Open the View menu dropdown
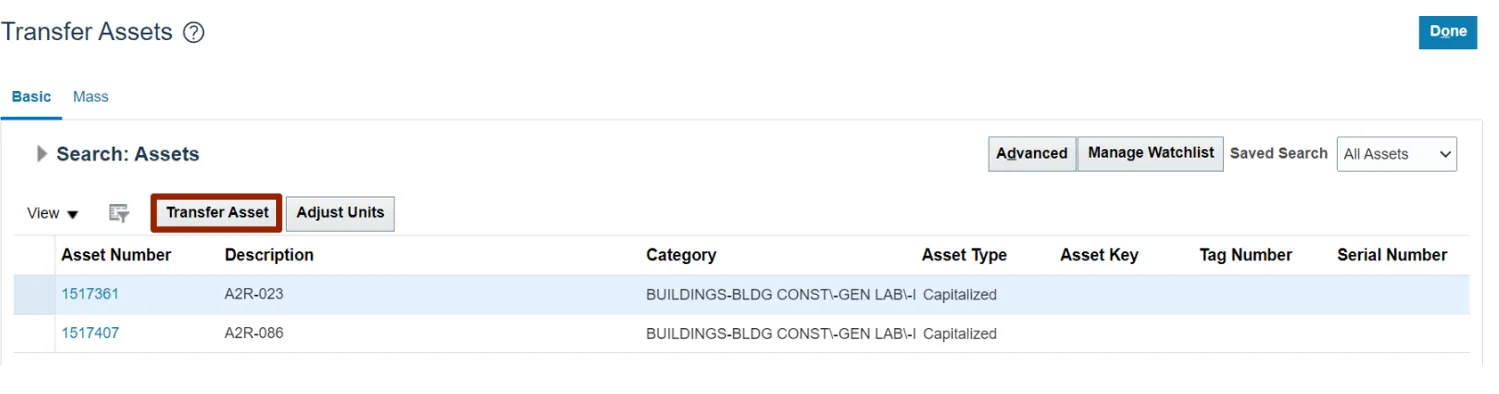The width and height of the screenshot is (1499, 394). click(x=53, y=213)
